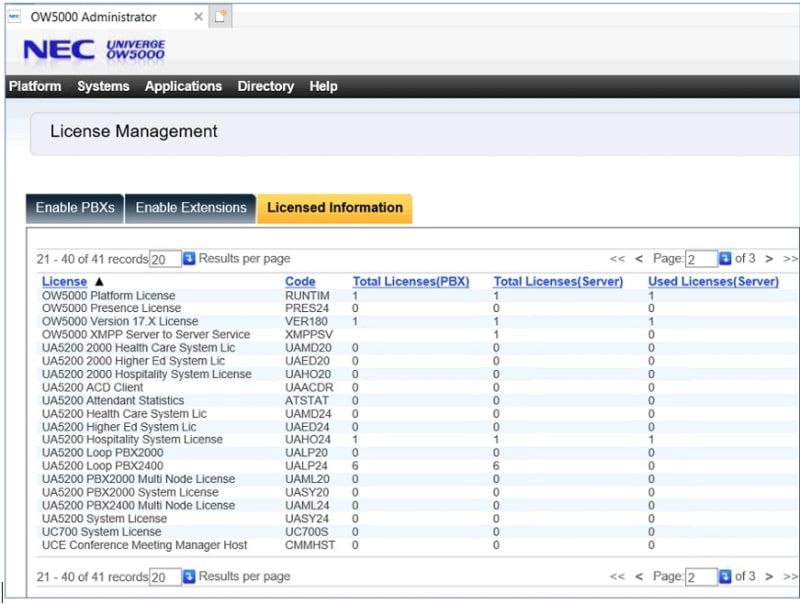Open the Directory menu

pos(265,86)
